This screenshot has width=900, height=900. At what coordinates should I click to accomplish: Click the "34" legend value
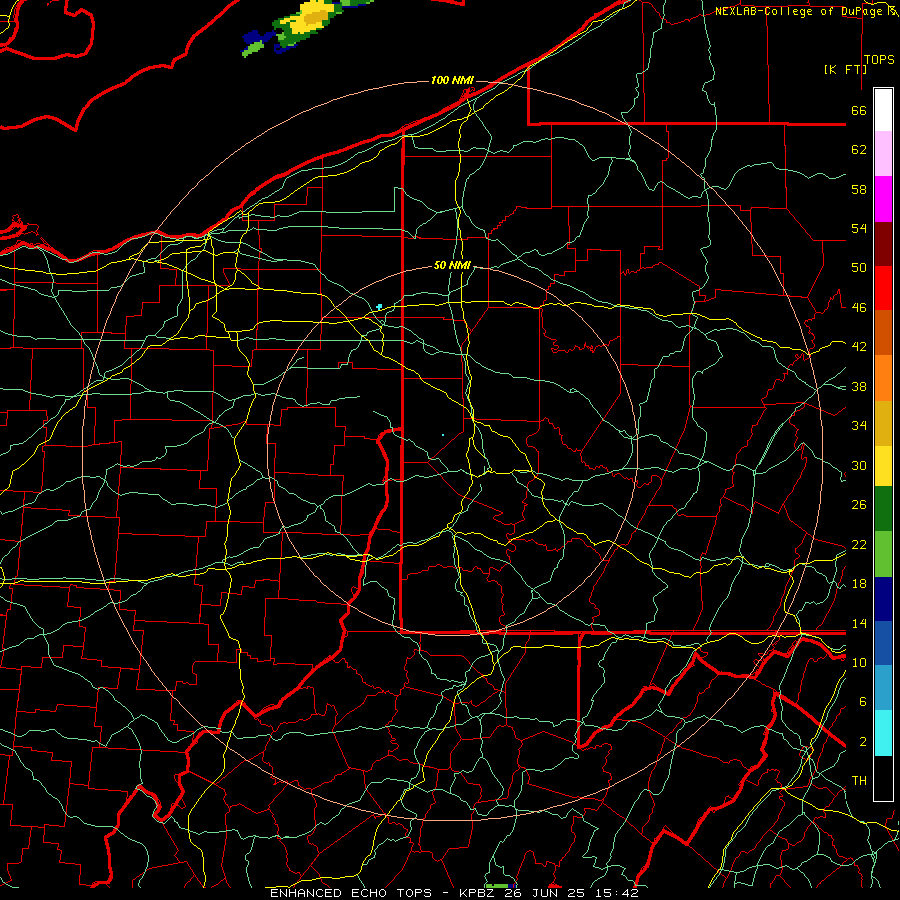coord(859,426)
